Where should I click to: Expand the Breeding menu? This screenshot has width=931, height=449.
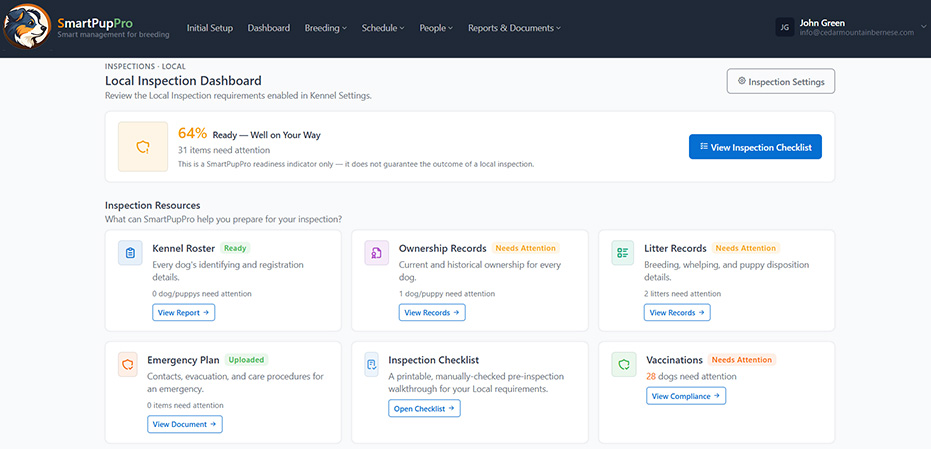[x=325, y=28]
